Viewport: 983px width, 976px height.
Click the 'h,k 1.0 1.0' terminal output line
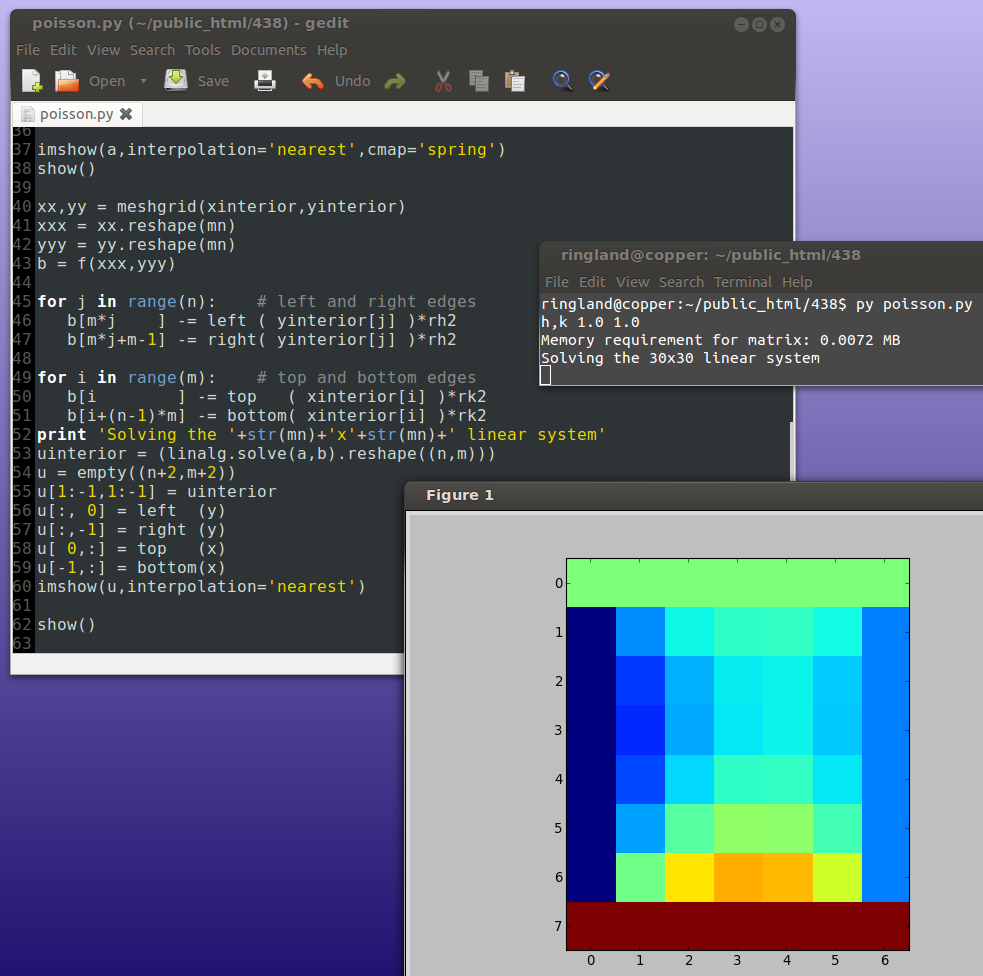click(590, 322)
